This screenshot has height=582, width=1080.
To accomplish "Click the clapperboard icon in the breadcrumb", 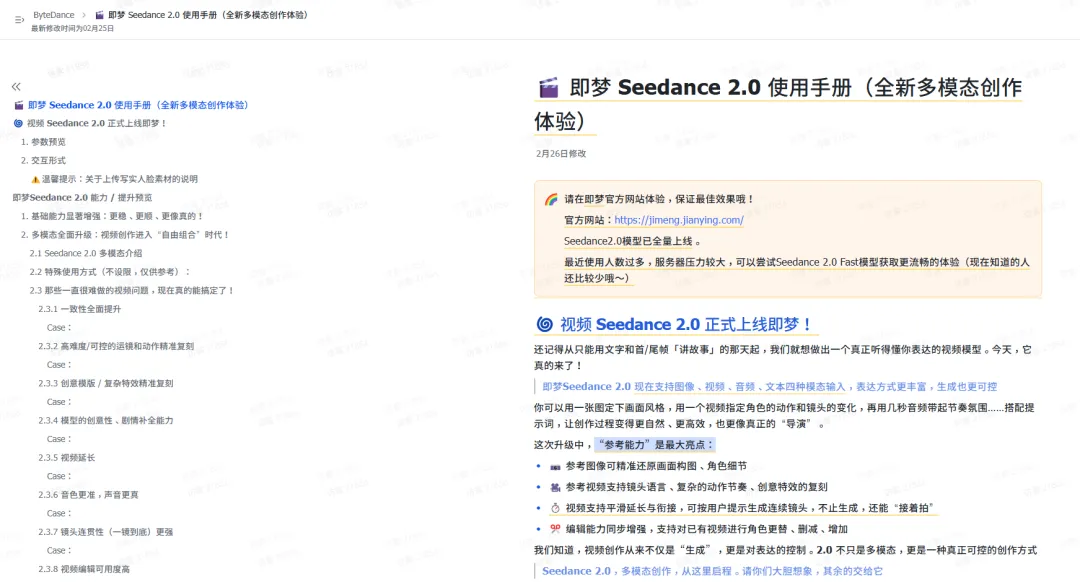I will point(99,14).
